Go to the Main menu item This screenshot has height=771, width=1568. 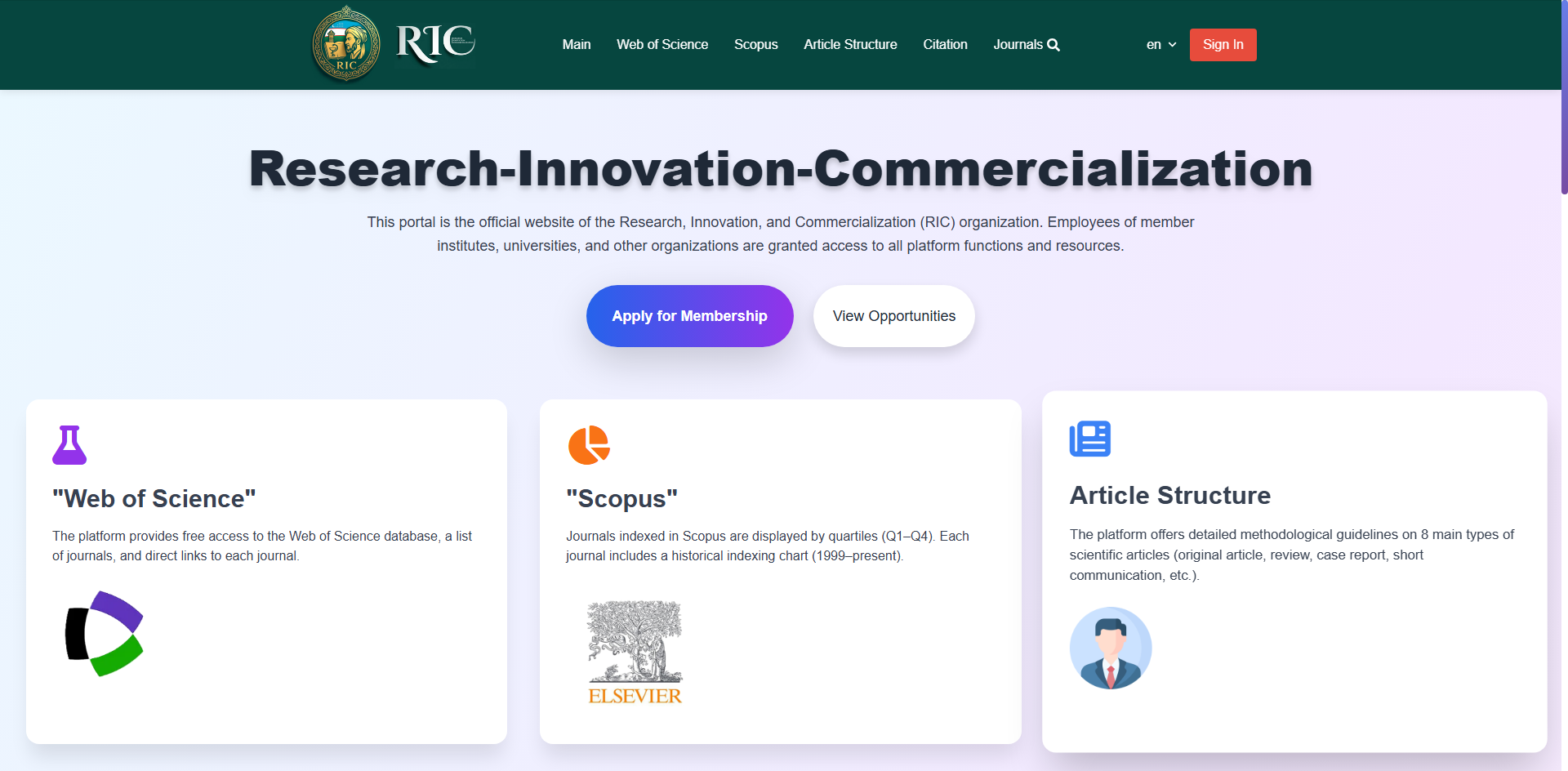pyautogui.click(x=576, y=45)
